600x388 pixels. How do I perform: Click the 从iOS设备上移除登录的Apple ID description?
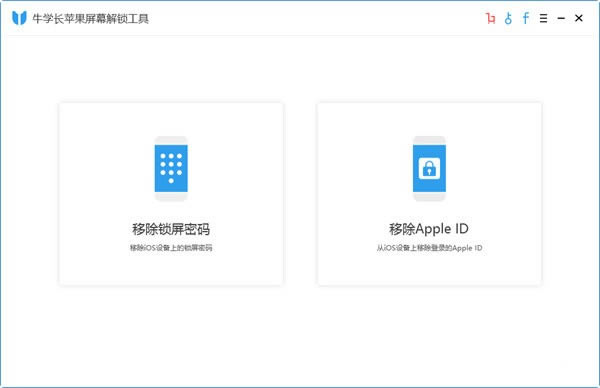click(429, 248)
